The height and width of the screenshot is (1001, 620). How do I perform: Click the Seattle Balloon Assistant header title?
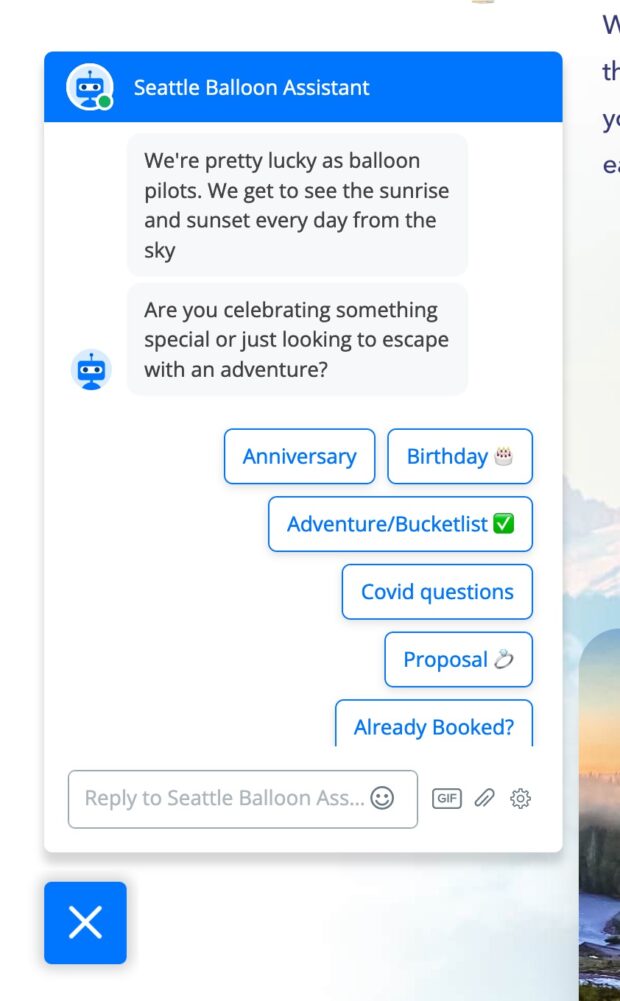251,87
